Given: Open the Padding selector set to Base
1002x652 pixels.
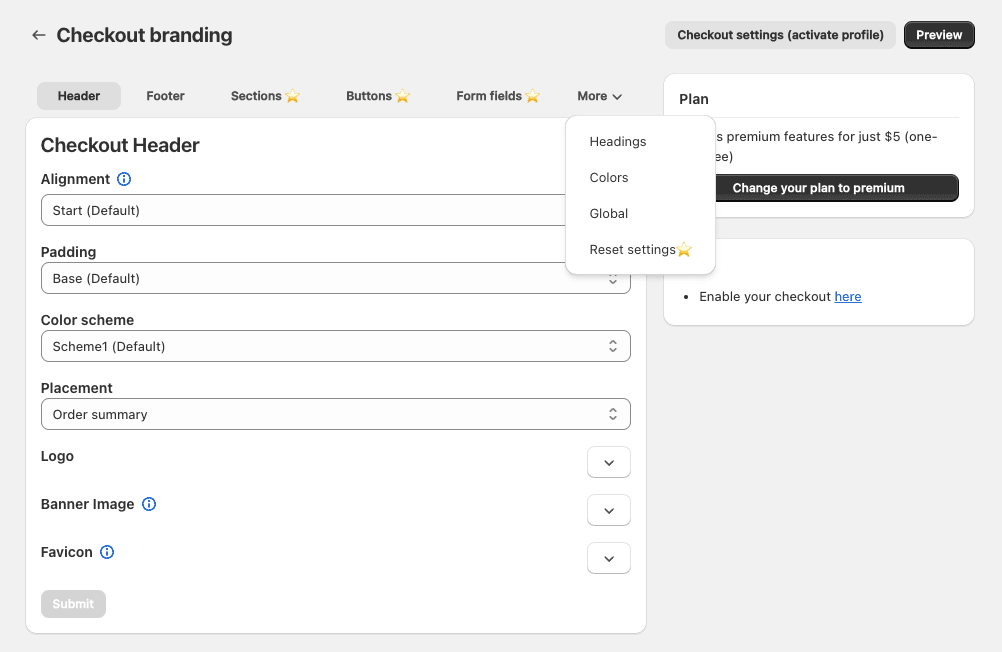Looking at the screenshot, I should tap(335, 278).
